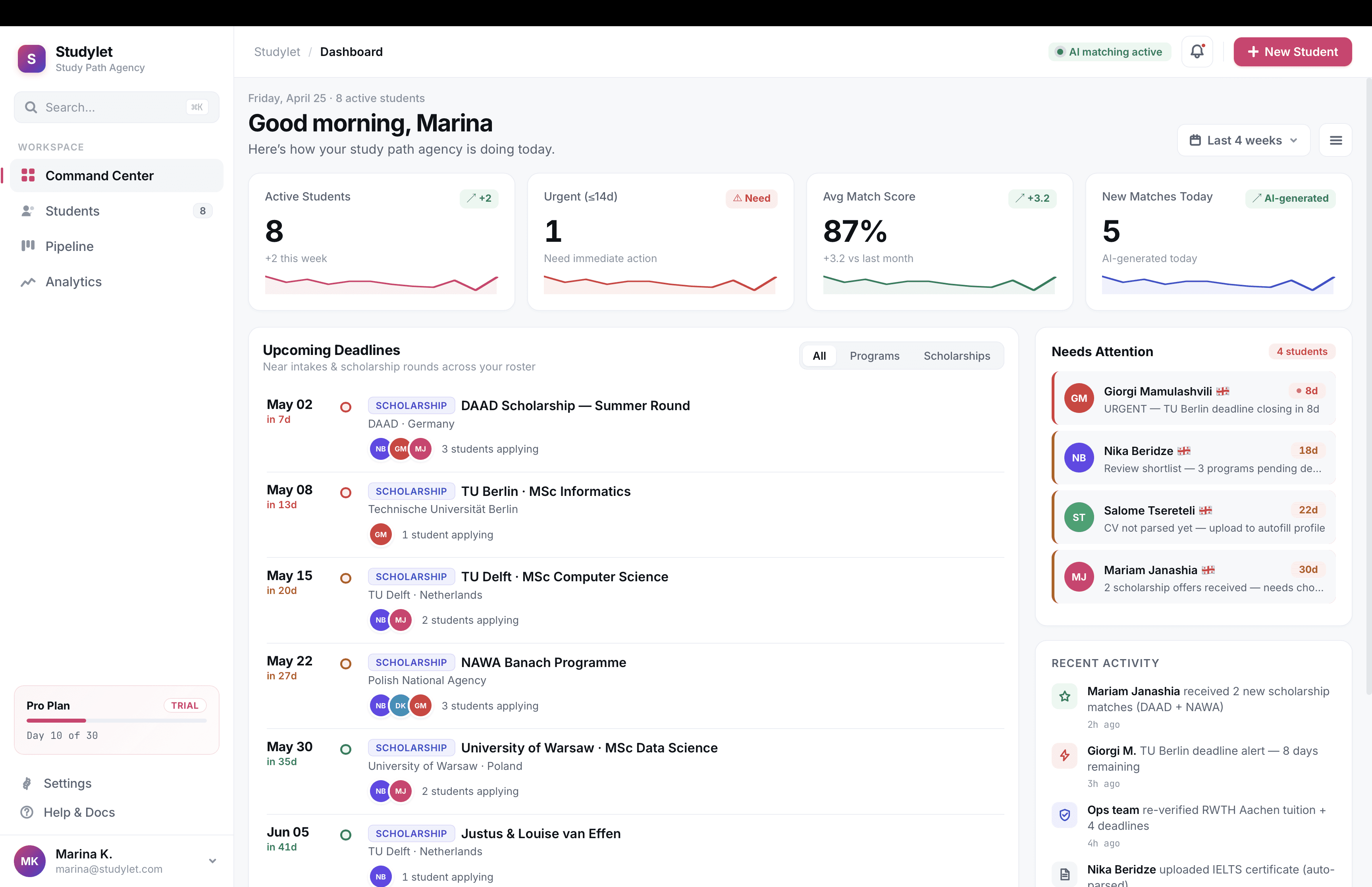Toggle the AI matching active status pill
The width and height of the screenshot is (1372, 887).
click(1109, 52)
